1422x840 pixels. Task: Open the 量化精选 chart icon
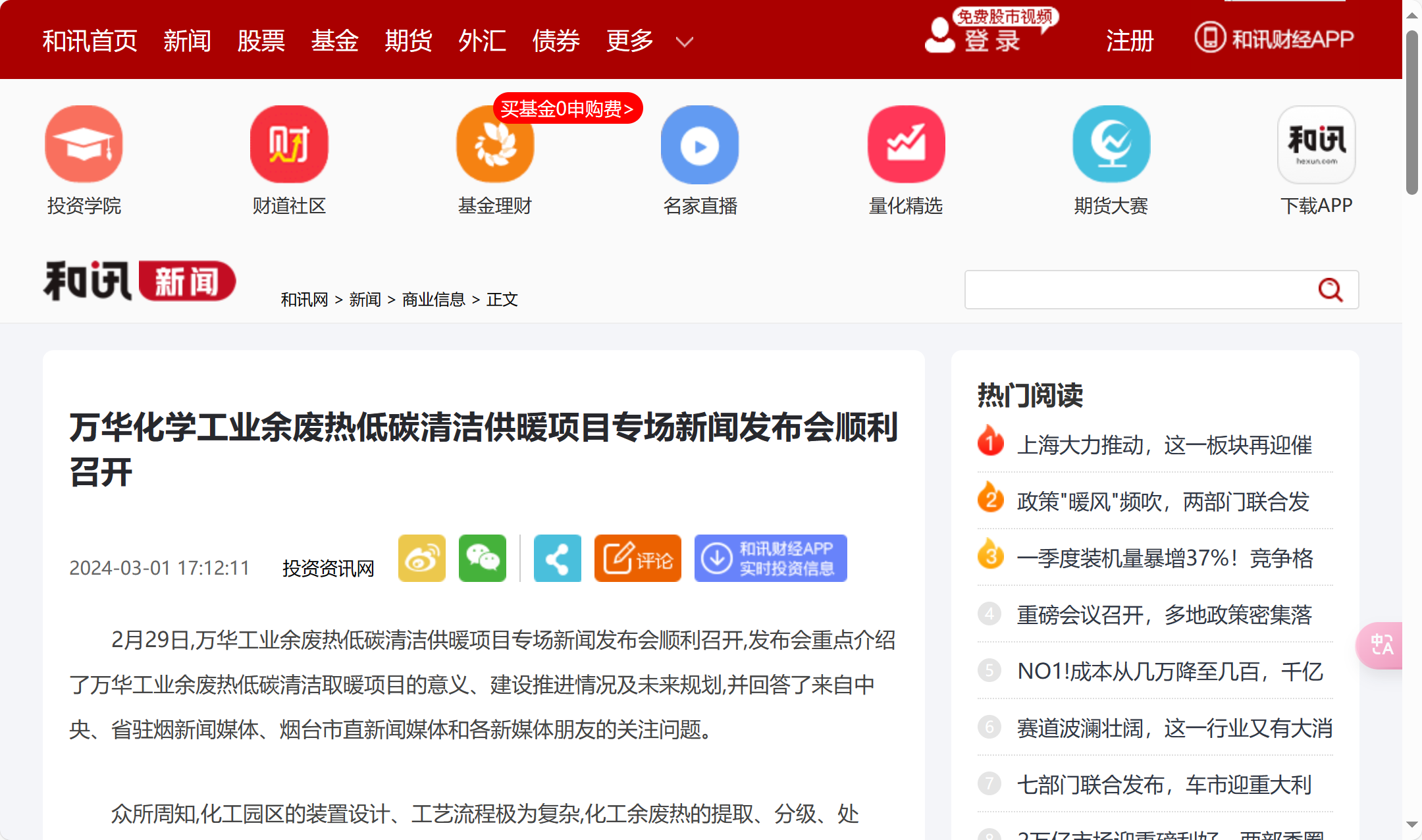(906, 144)
